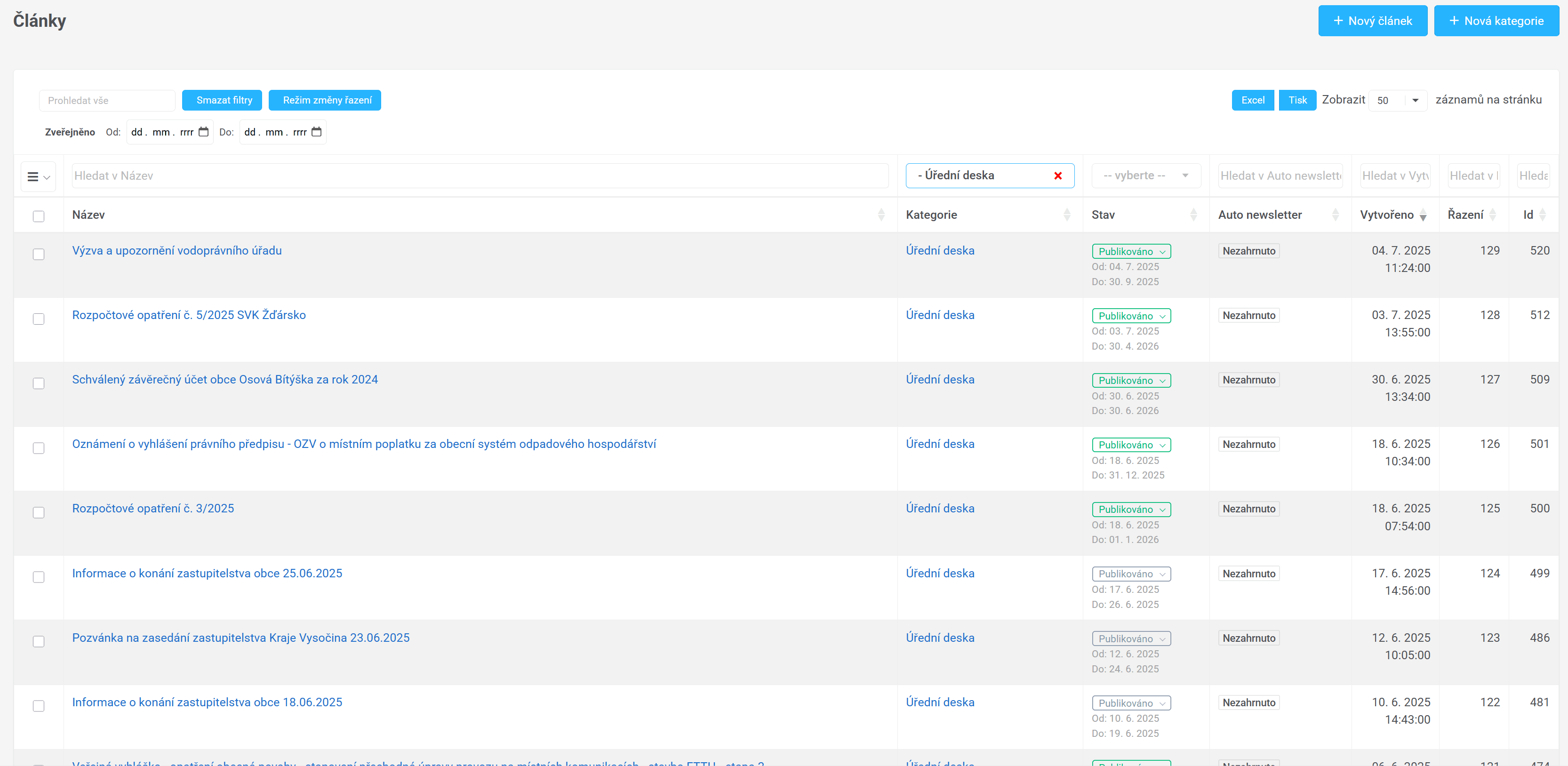Open article Schválený závěrečný účet obce

[224, 380]
